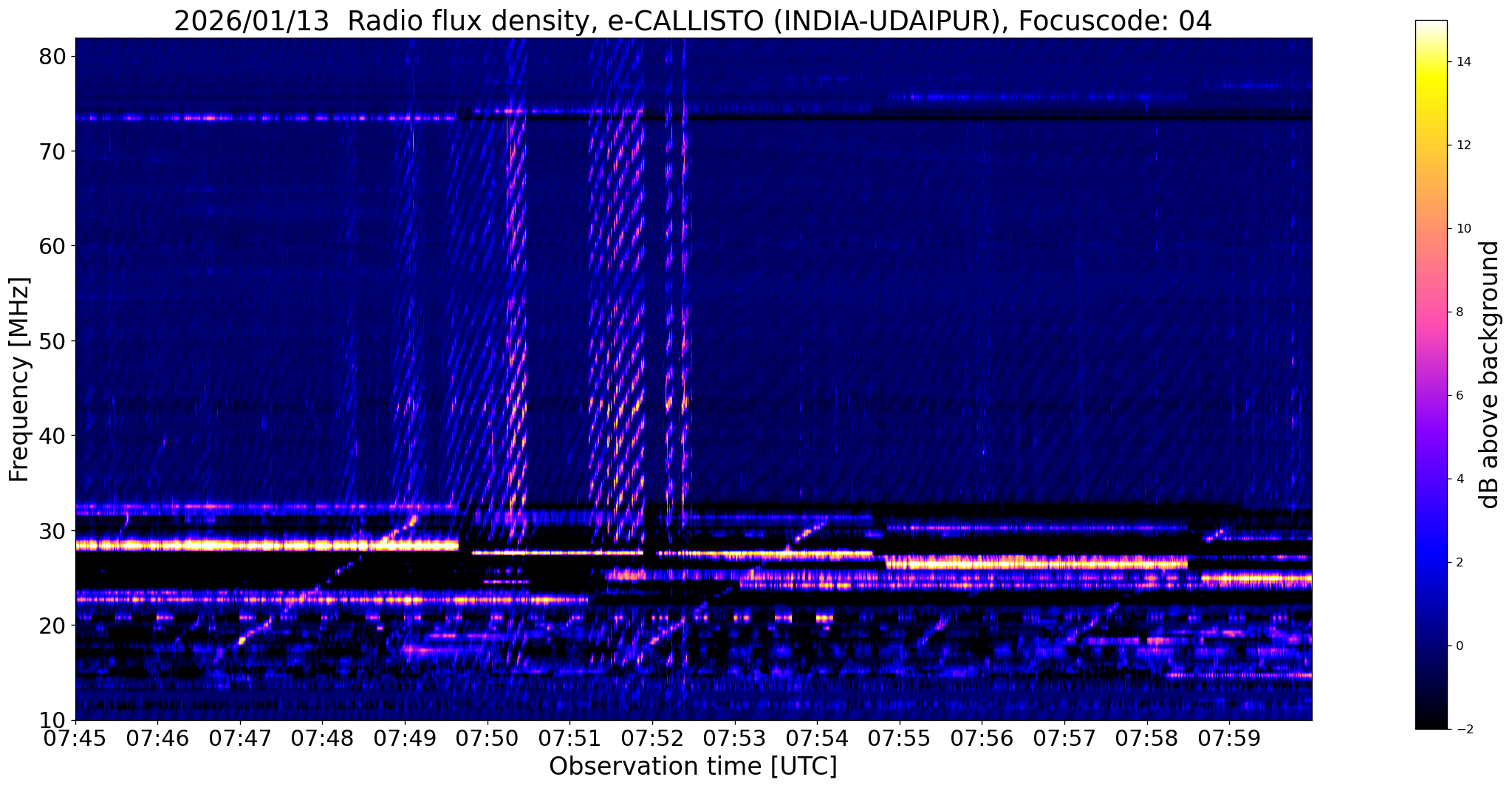Click the plot title mentioning e-CALLISTO INDIA-UDAIPUR

coord(693,21)
